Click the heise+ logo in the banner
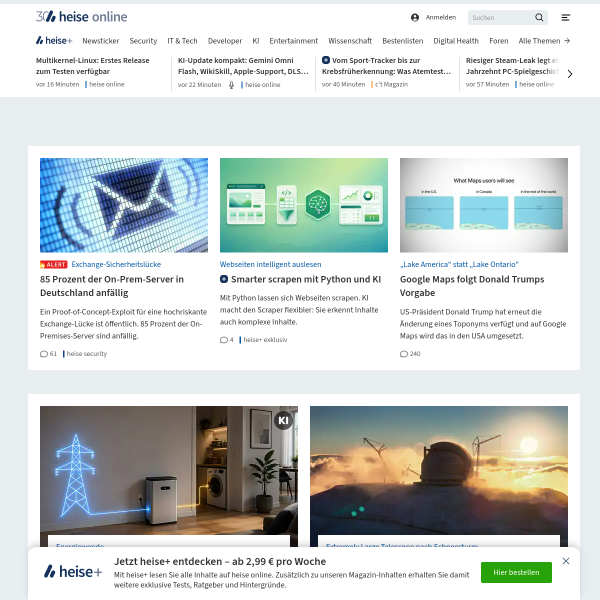Viewport: 600px width, 600px height. [x=73, y=572]
